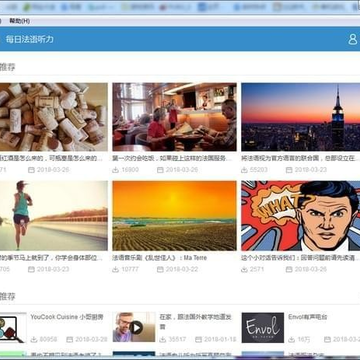The image size is (360, 360).
Task: Click the 55203 download count
Action: [x=259, y=170]
